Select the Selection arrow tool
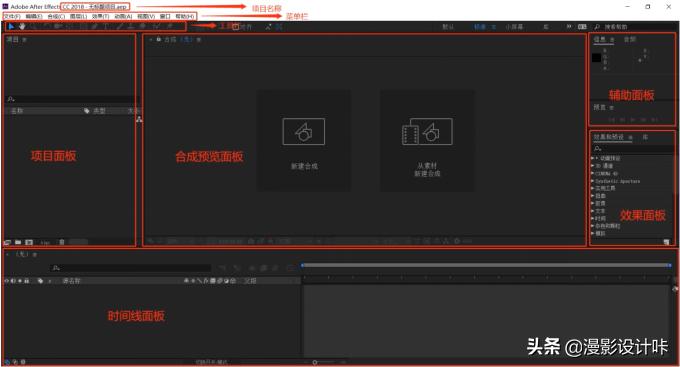The height and width of the screenshot is (367, 680). click(11, 26)
